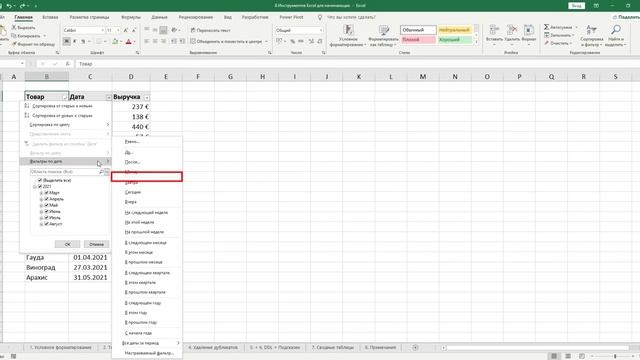Uncheck the Март month checkbox
The height and width of the screenshot is (360, 640).
tap(47, 193)
